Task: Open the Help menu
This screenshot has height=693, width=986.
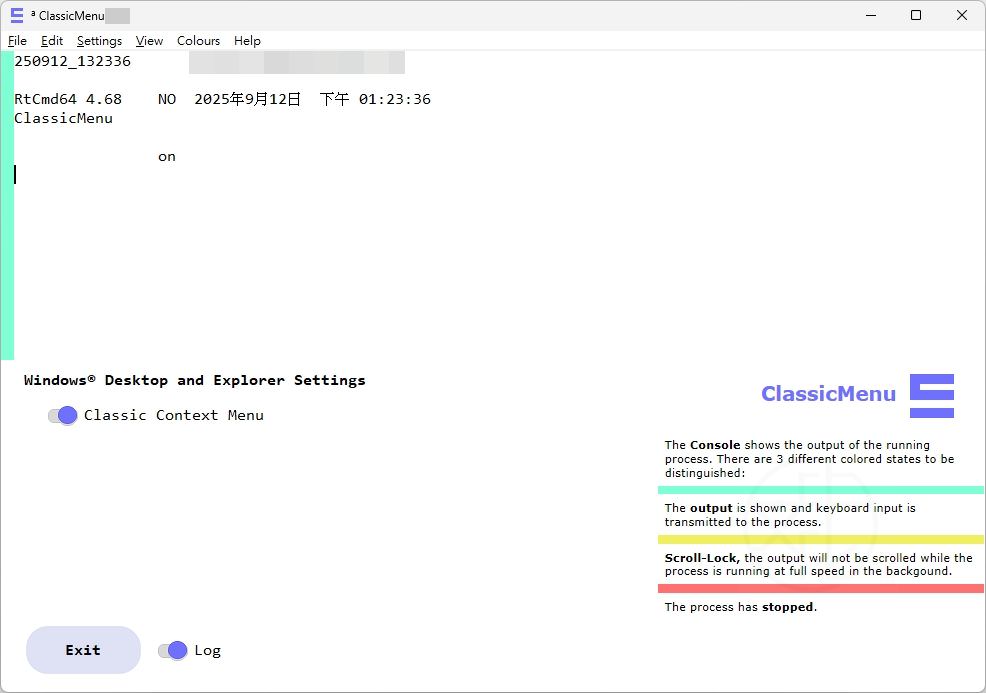Action: [247, 41]
